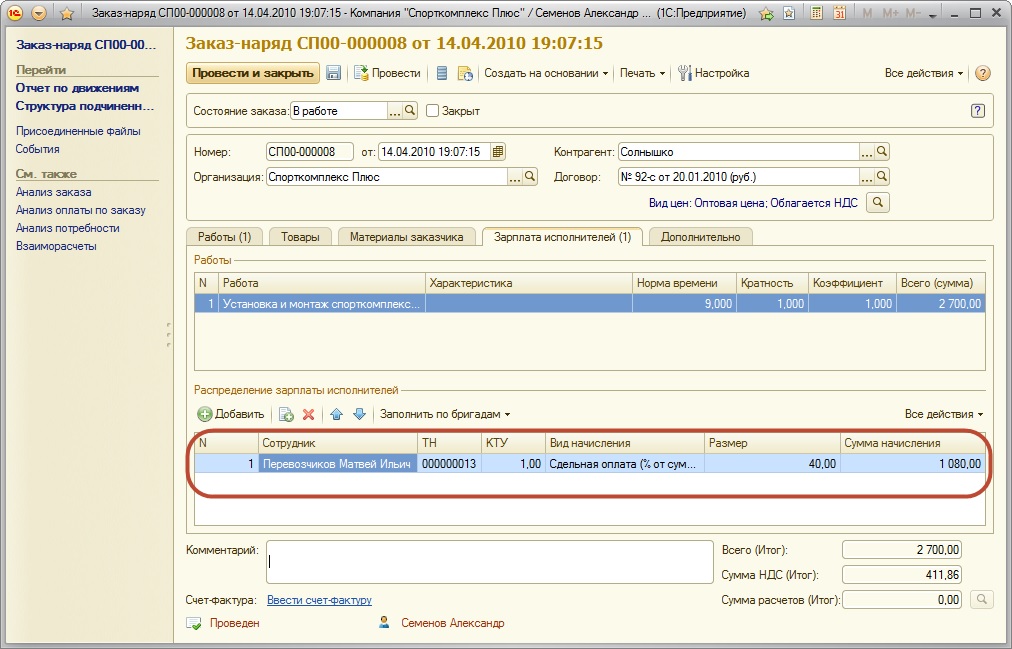Click Добавить to add an employee row
The image size is (1012, 649).
point(231,414)
